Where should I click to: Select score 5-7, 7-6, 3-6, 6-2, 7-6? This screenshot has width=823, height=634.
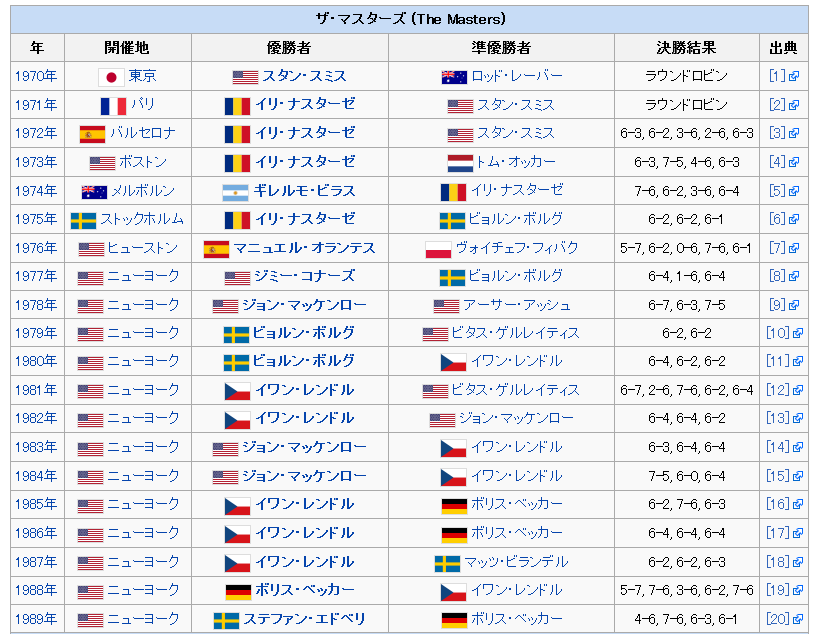pyautogui.click(x=686, y=591)
